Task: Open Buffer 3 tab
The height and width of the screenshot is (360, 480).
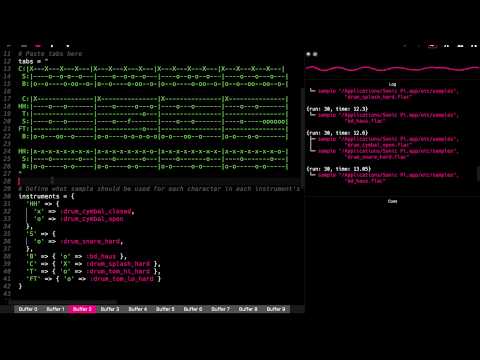Action: (x=110, y=309)
